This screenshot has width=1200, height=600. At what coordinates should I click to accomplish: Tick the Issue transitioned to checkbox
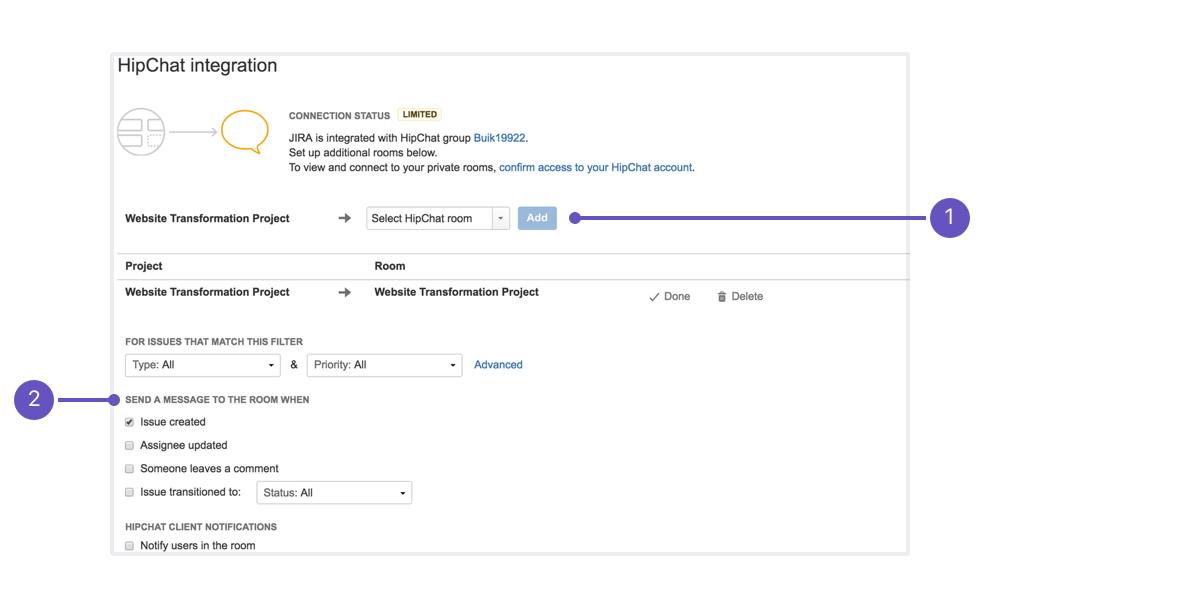pos(129,492)
